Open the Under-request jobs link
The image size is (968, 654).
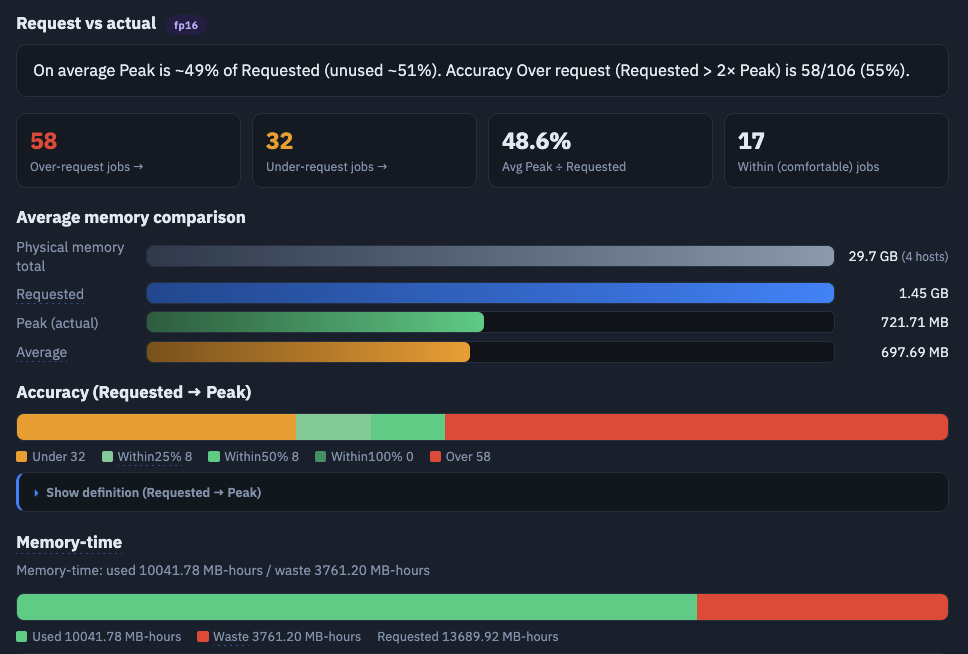pos(327,167)
